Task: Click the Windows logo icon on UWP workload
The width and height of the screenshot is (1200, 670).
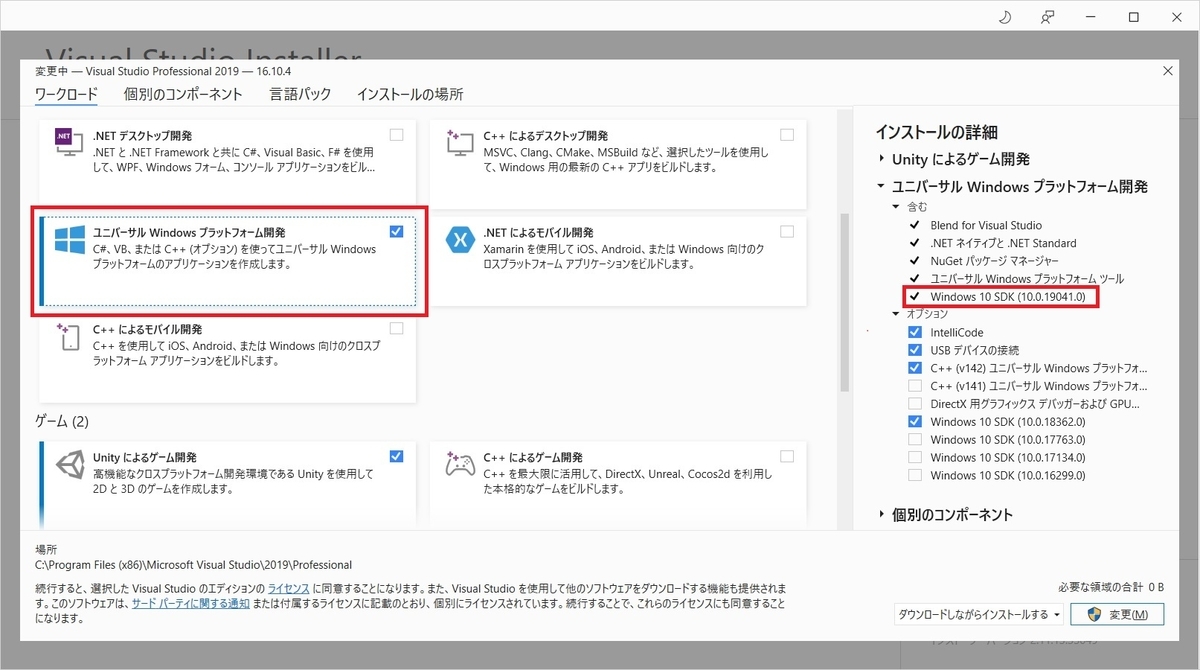Action: [x=69, y=240]
